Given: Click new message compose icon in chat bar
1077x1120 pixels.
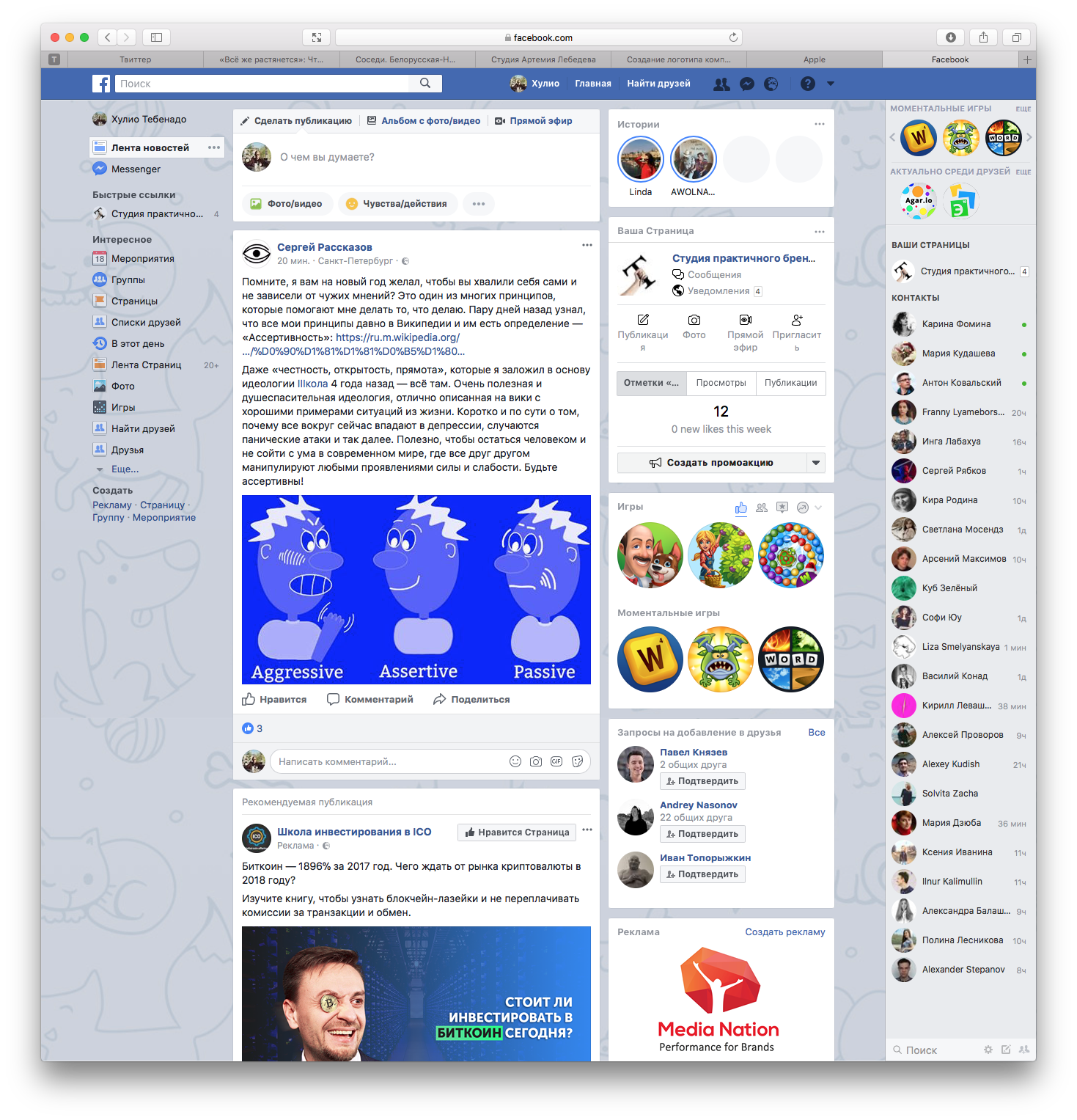Looking at the screenshot, I should point(1006,1050).
